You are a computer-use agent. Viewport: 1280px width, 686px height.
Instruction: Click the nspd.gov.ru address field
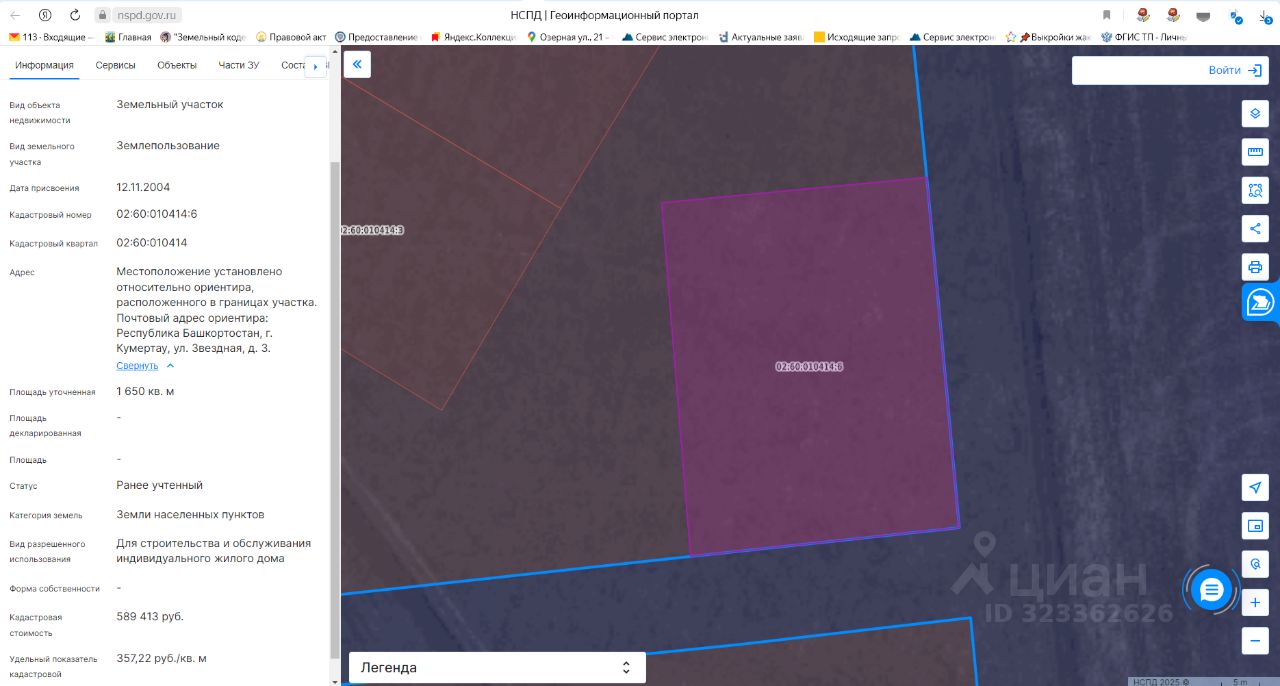pos(145,15)
